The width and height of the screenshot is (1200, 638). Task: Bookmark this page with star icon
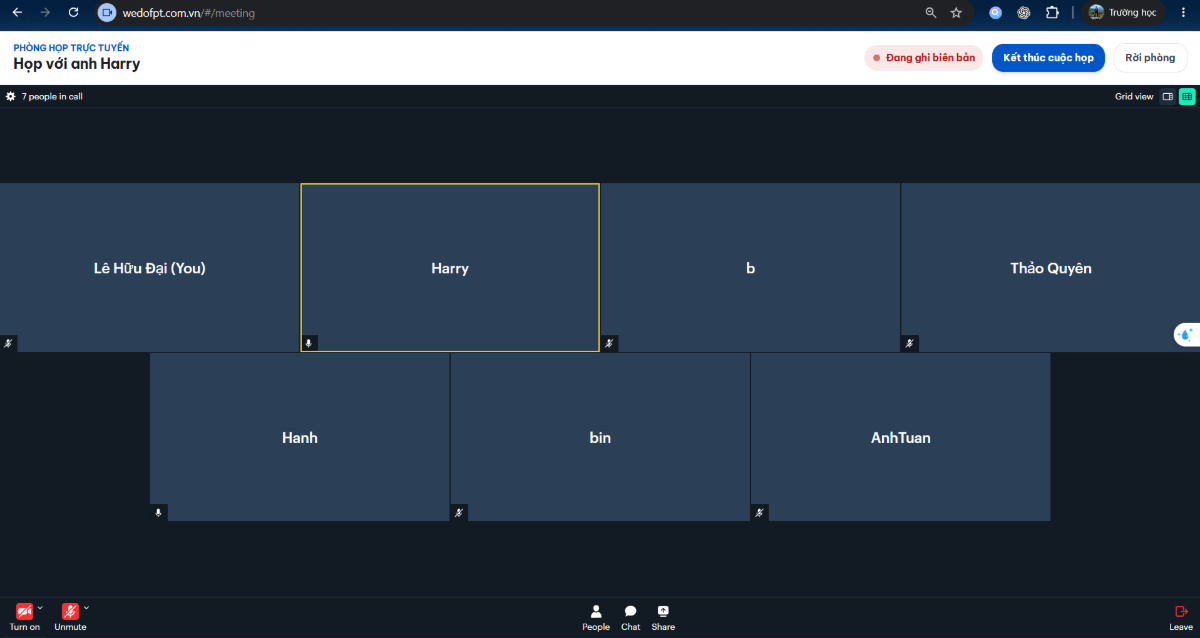(956, 12)
